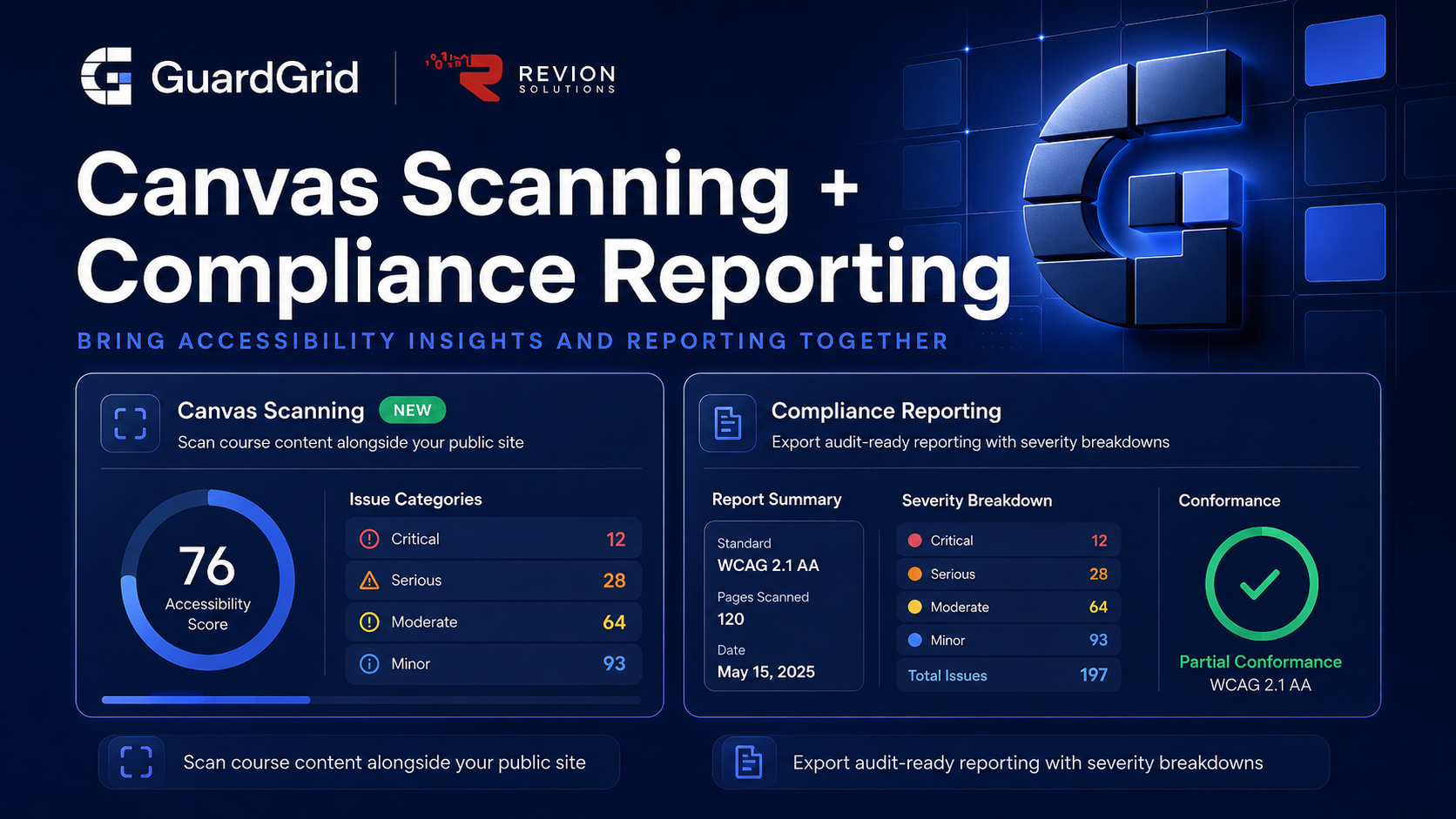Screen dimensions: 1456x819
Task: Click the GuardGrid brand name text
Action: point(254,77)
